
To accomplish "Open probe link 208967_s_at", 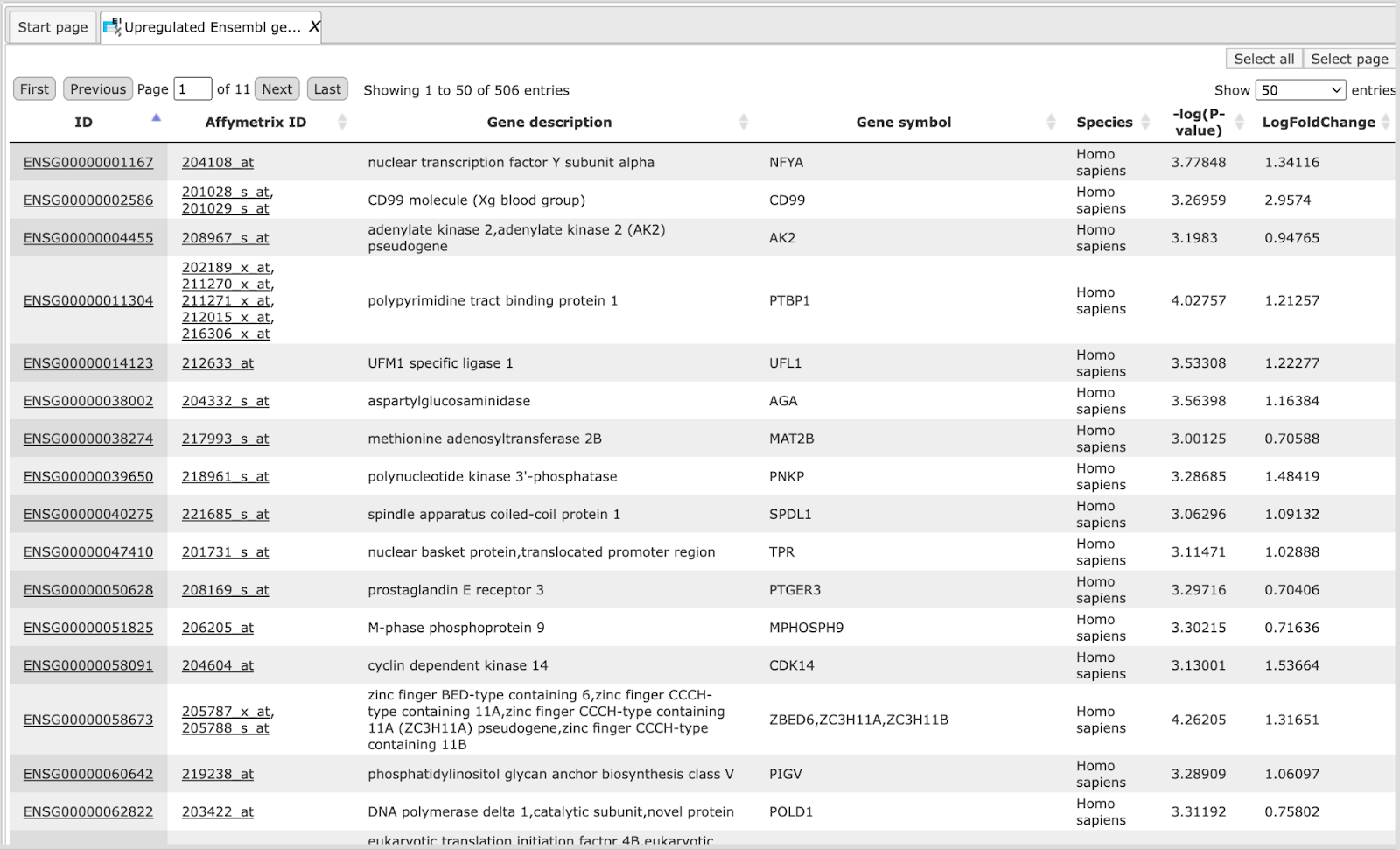I will (226, 237).
